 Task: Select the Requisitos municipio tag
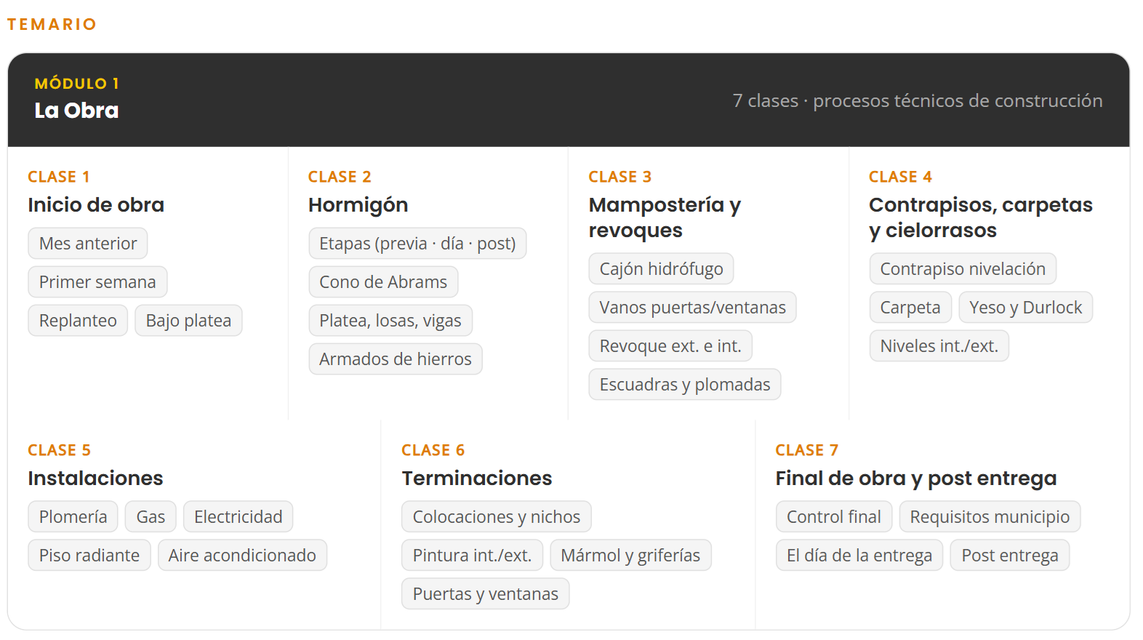tap(990, 517)
